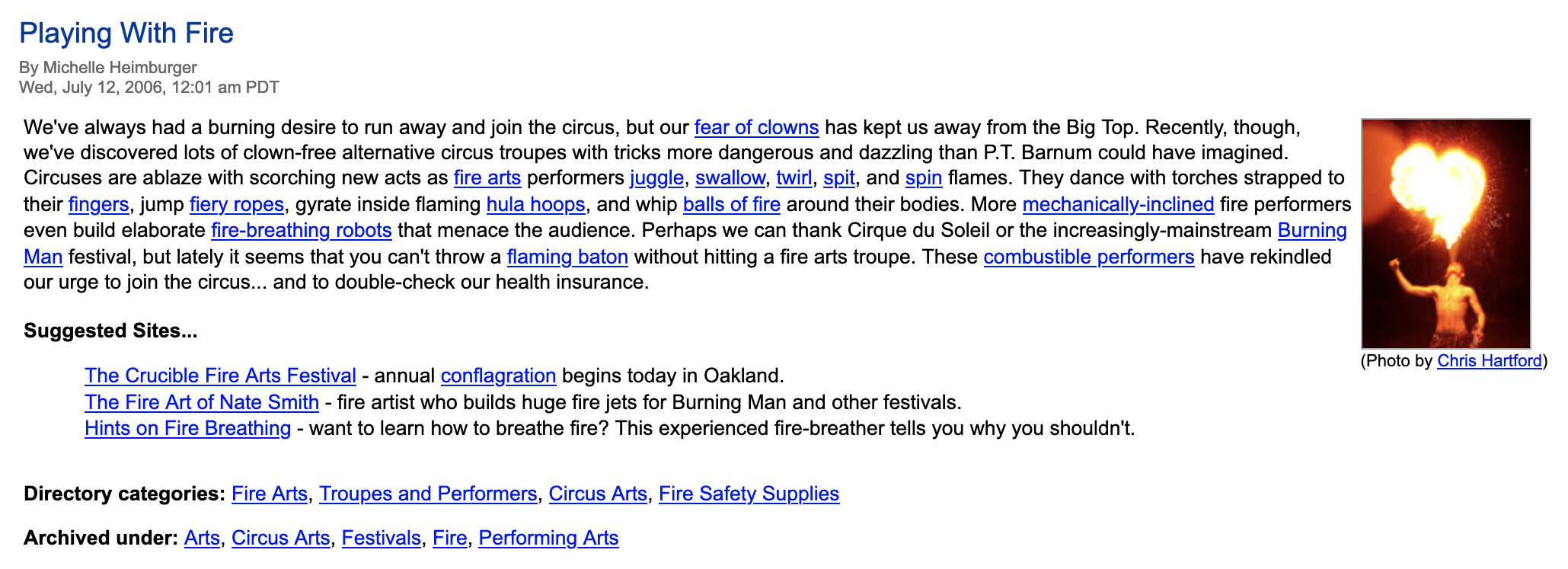Click the "Playing With Fire" article title

tap(126, 34)
